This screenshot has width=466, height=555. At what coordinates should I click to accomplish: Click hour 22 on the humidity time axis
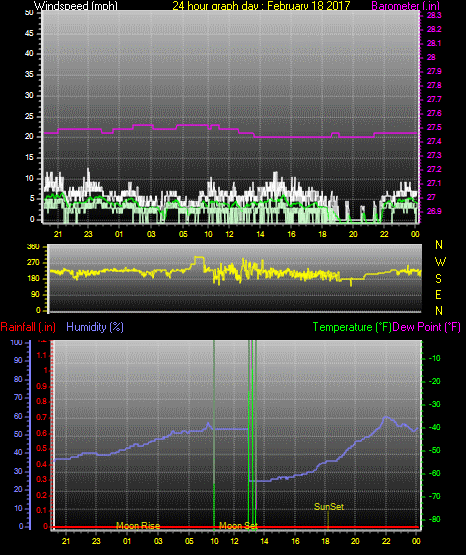pos(386,541)
